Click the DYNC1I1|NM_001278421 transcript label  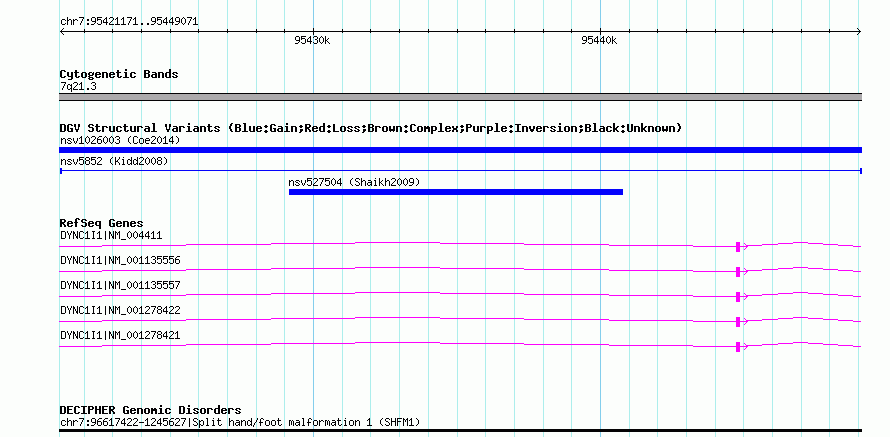120,335
